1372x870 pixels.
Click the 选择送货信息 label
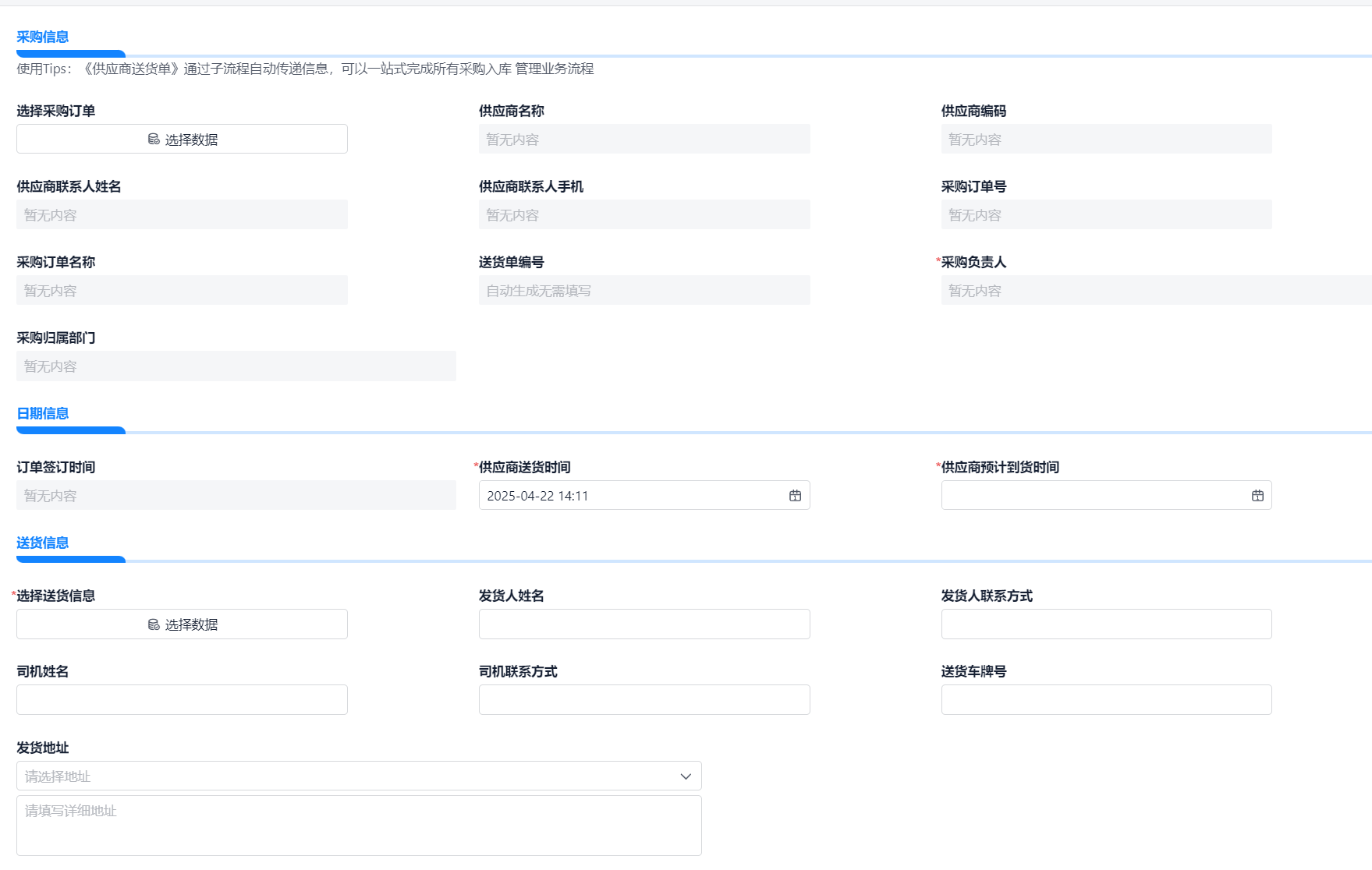pos(56,596)
